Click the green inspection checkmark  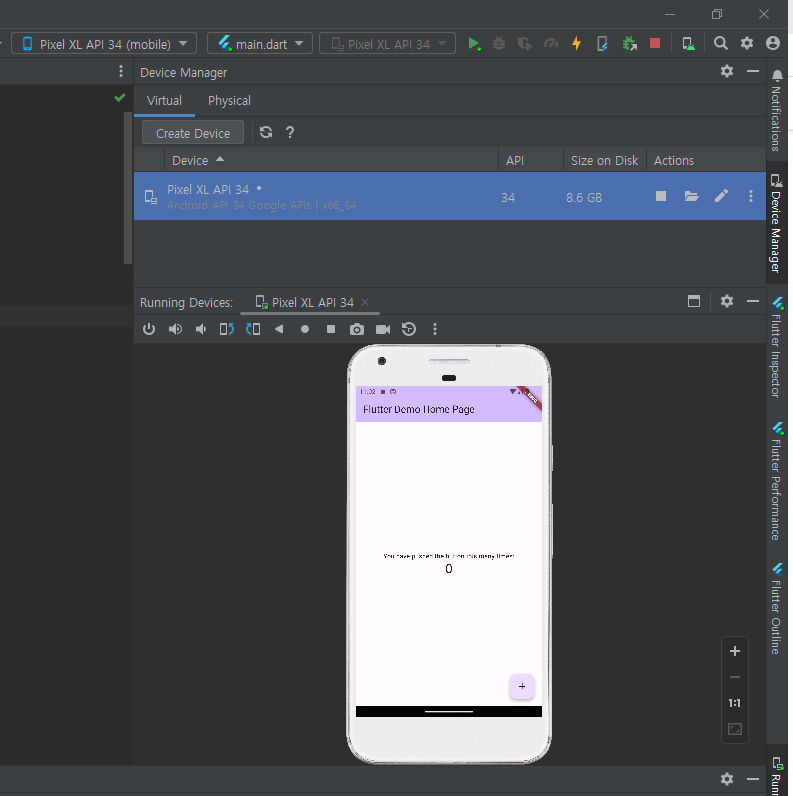(120, 97)
